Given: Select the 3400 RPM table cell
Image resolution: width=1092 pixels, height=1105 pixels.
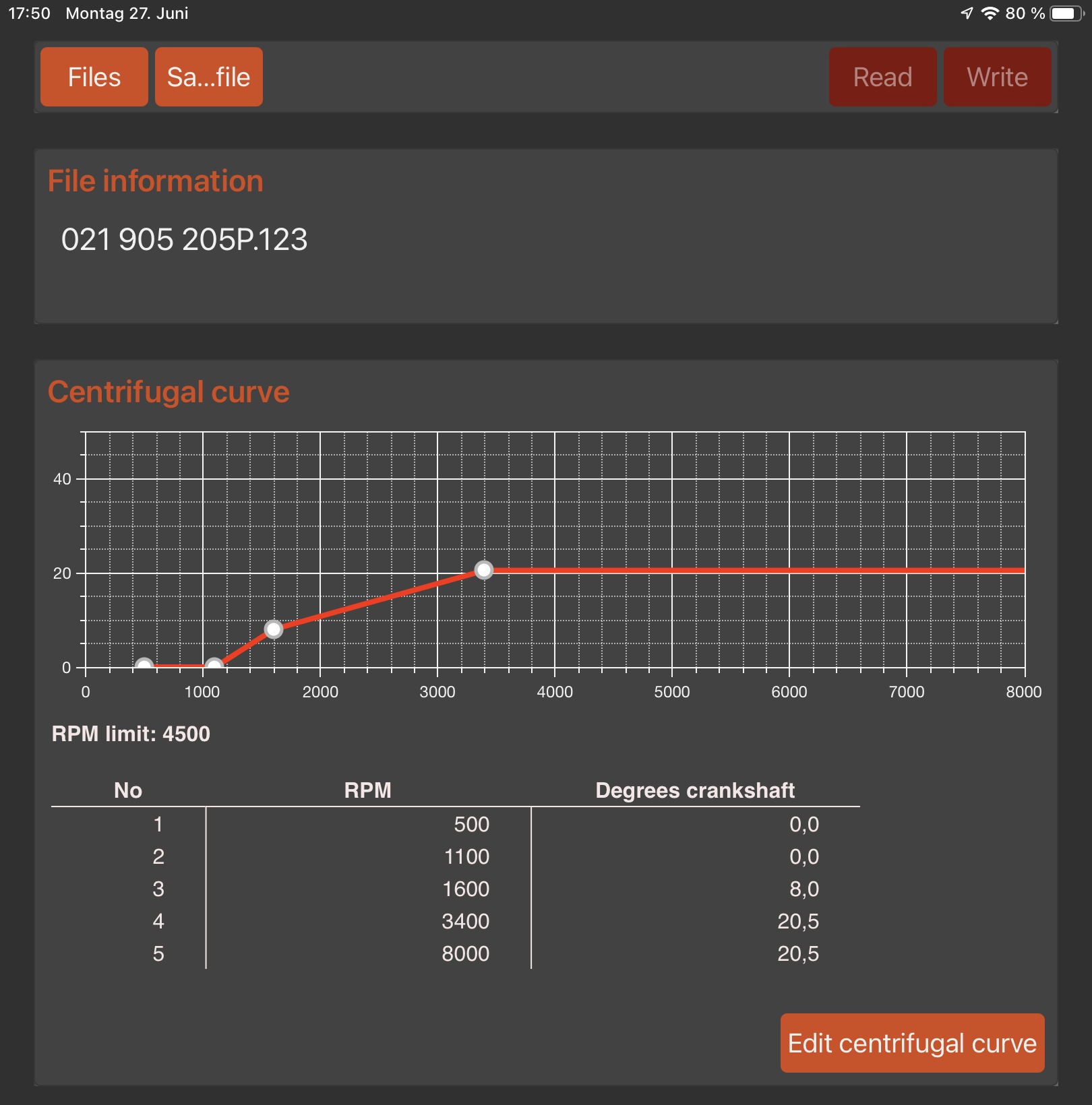Looking at the screenshot, I should [465, 921].
